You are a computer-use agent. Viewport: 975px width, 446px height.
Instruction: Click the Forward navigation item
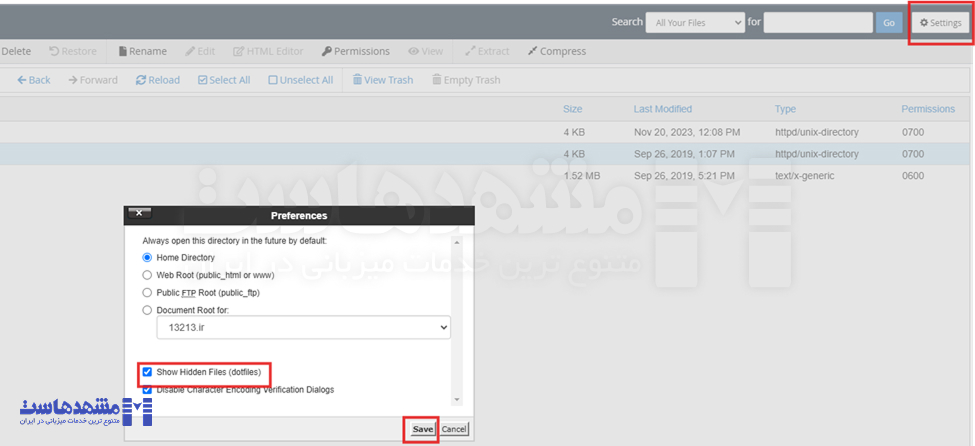pos(93,80)
